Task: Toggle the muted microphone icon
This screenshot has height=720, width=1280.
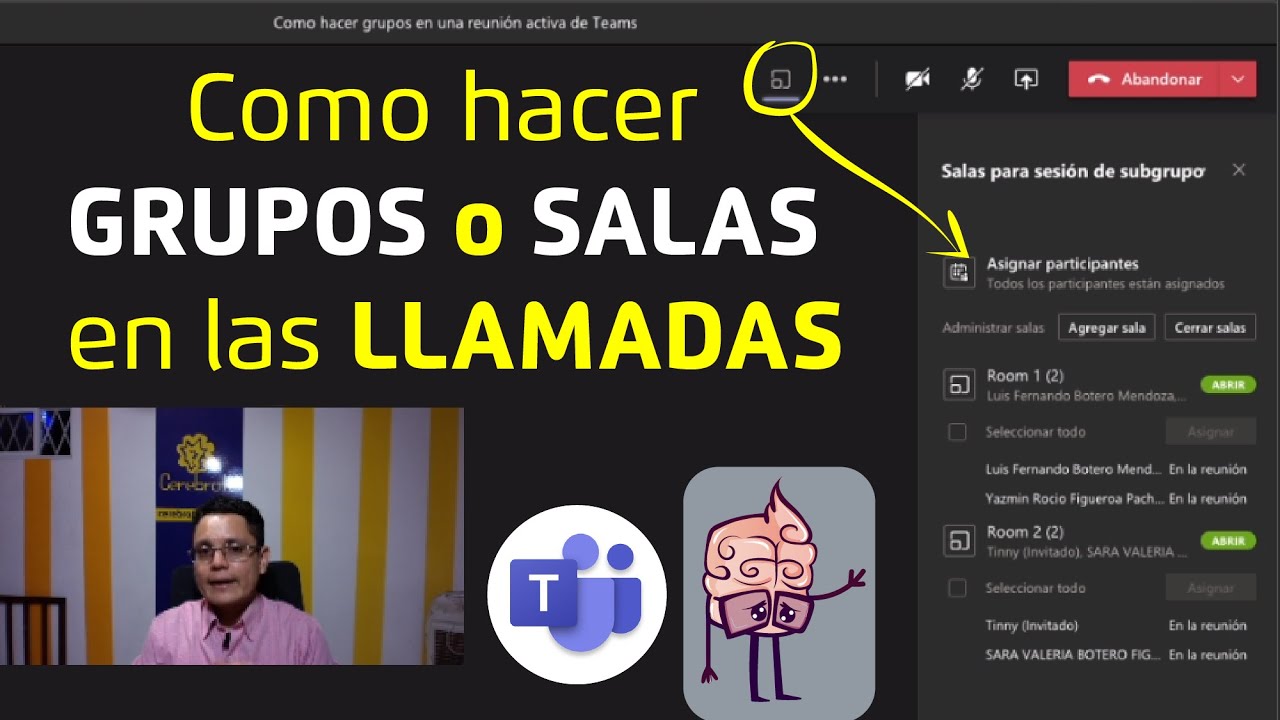Action: [971, 79]
